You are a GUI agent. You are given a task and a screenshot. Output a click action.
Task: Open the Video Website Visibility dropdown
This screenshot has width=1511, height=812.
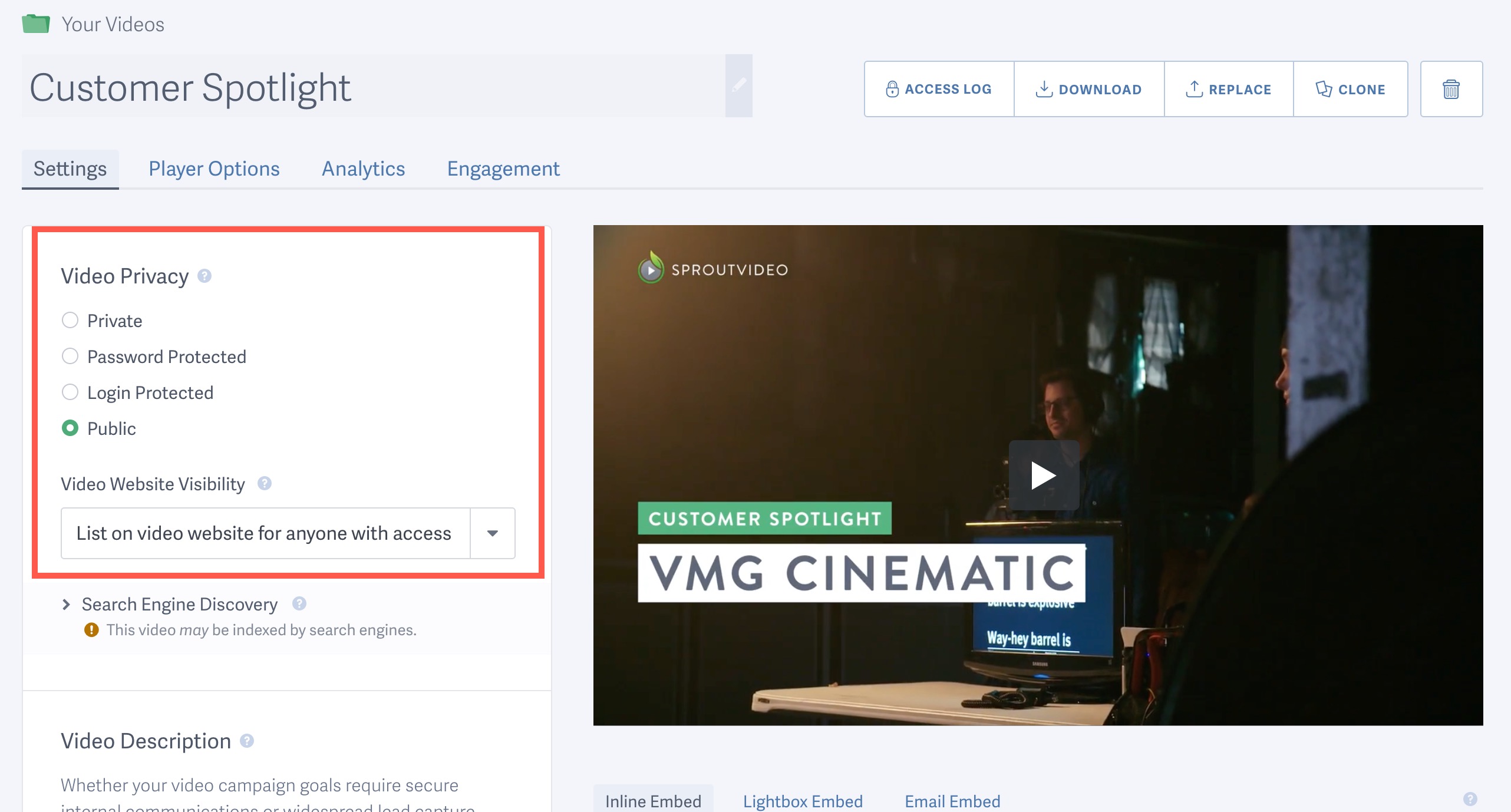[493, 533]
